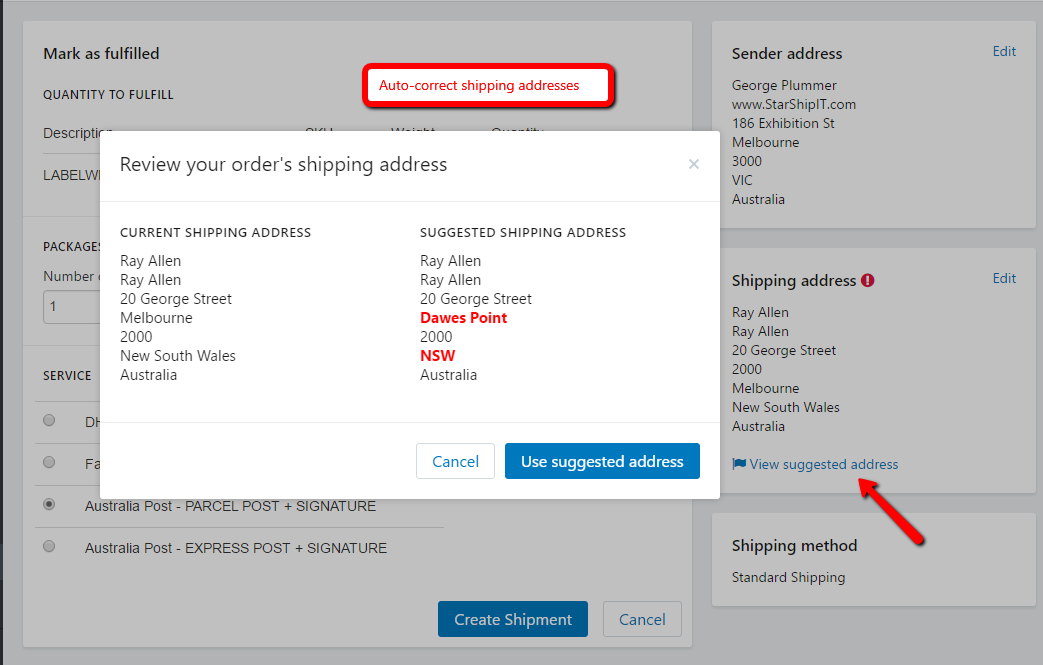Edit the Shipping address

(x=1004, y=278)
